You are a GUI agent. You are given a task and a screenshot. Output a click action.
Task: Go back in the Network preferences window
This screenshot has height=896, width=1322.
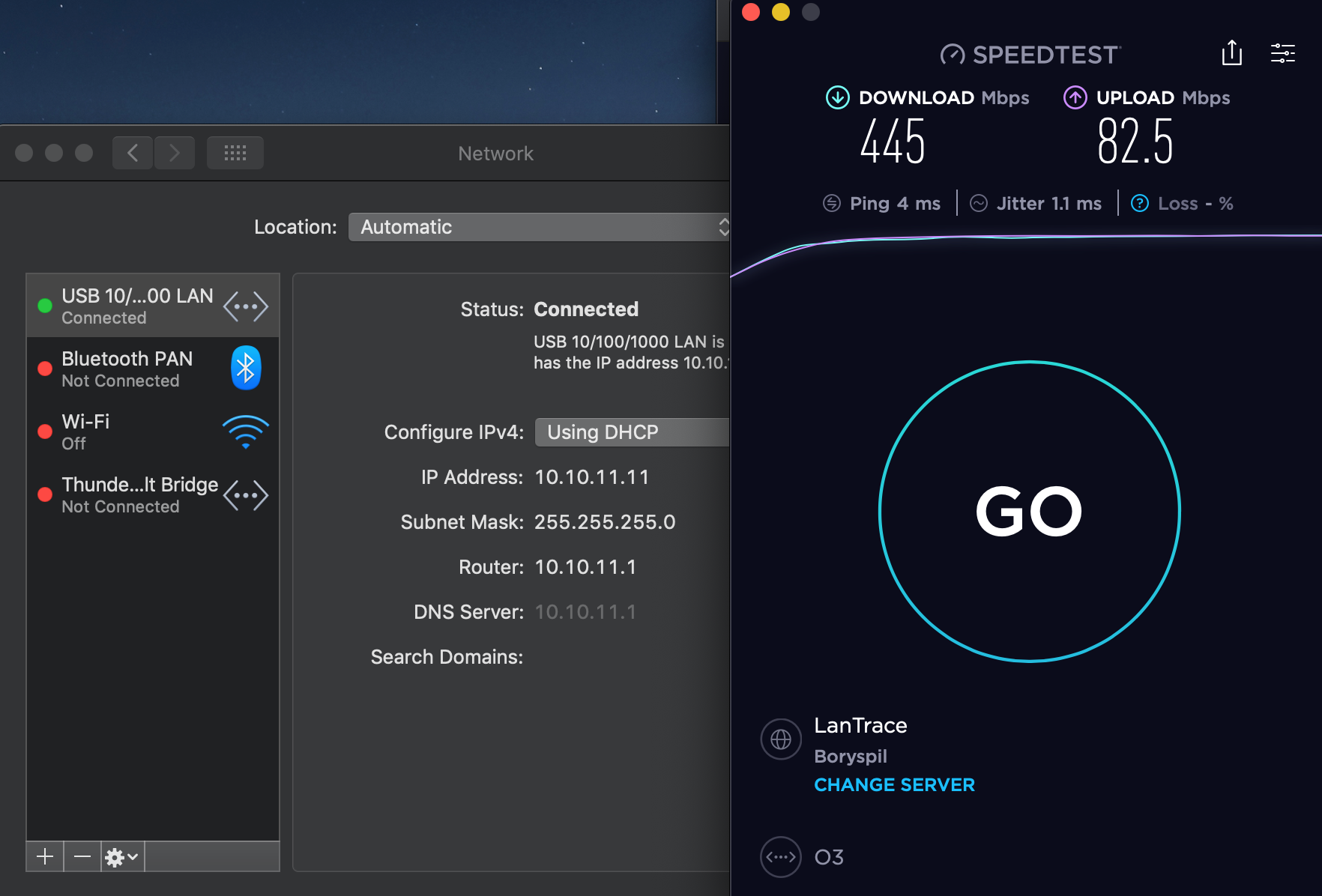pyautogui.click(x=133, y=153)
